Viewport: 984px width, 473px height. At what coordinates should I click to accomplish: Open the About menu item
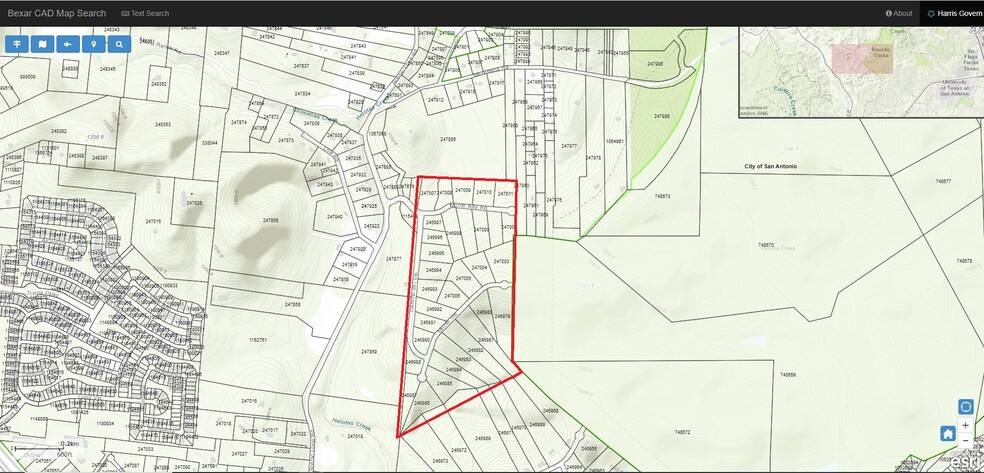click(x=899, y=13)
